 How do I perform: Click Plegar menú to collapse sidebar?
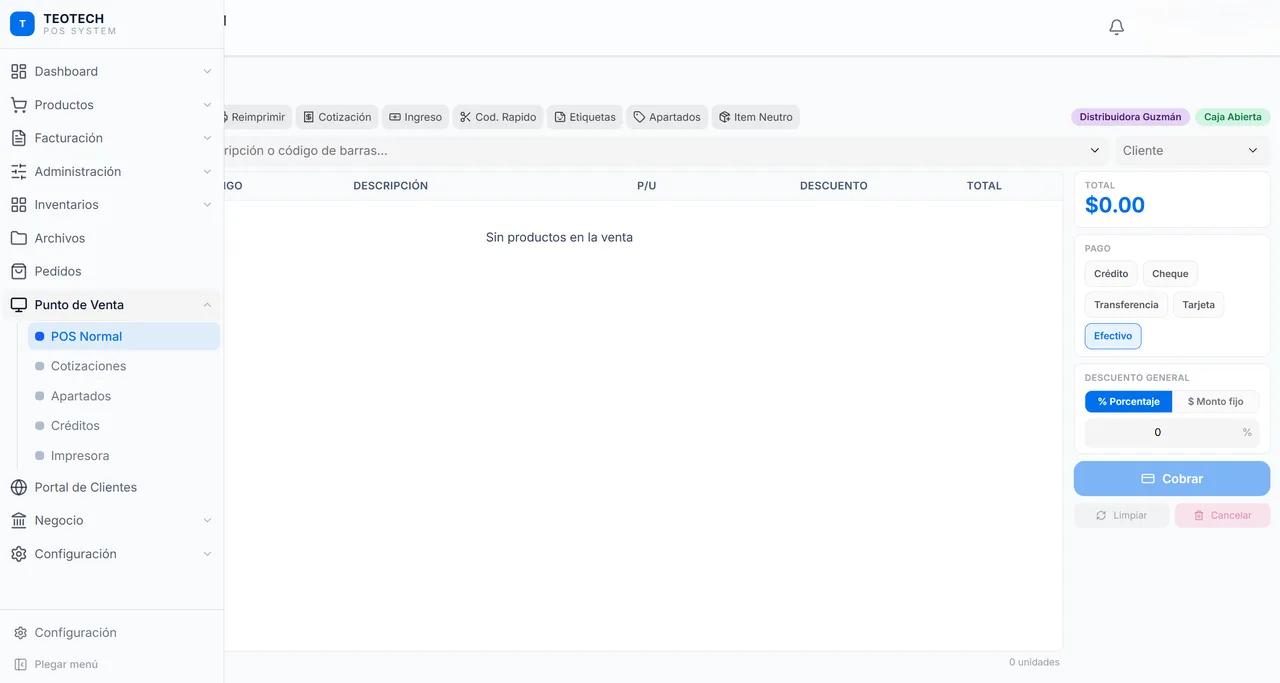(x=66, y=664)
